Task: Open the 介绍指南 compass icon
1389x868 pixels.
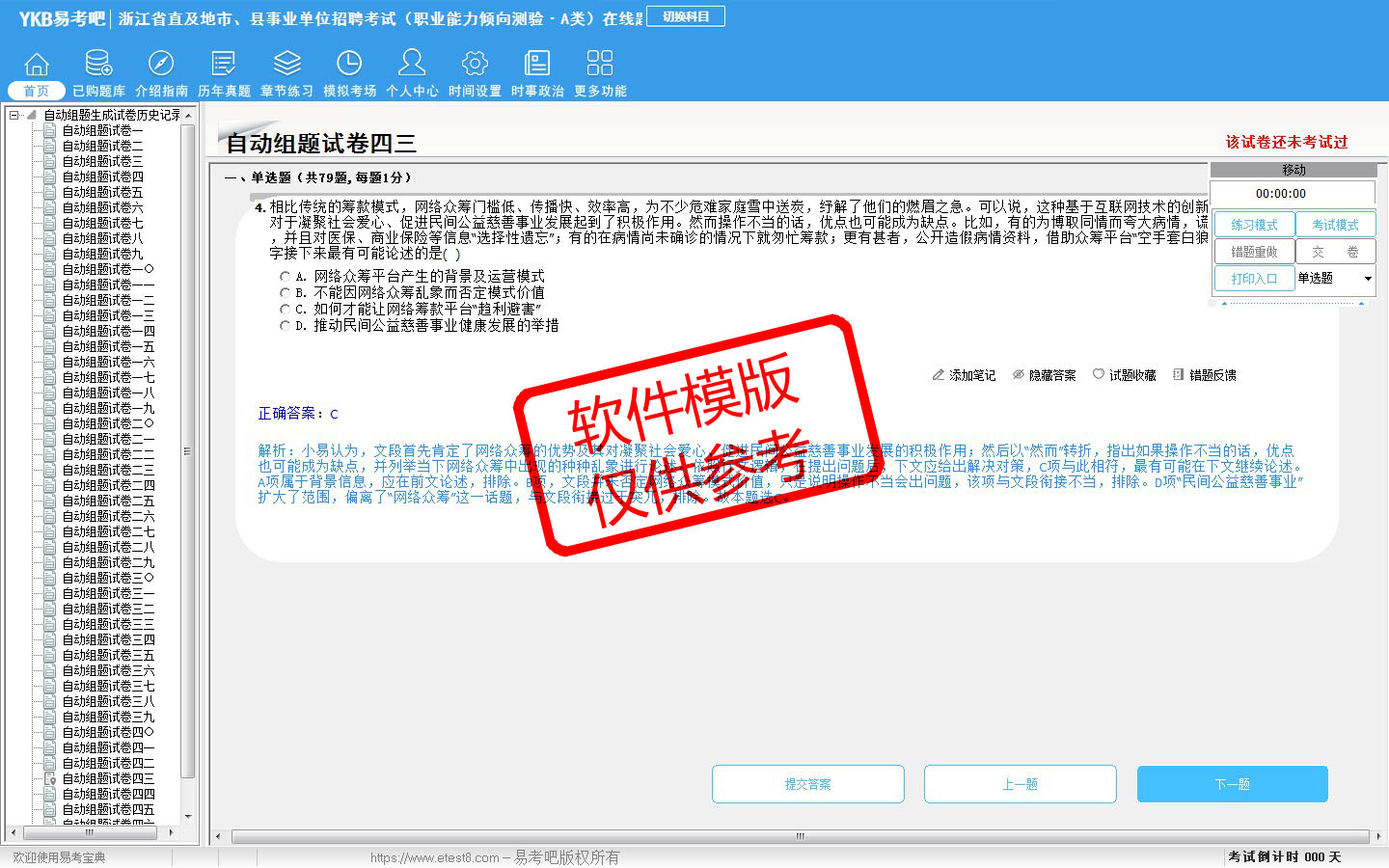Action: [161, 65]
